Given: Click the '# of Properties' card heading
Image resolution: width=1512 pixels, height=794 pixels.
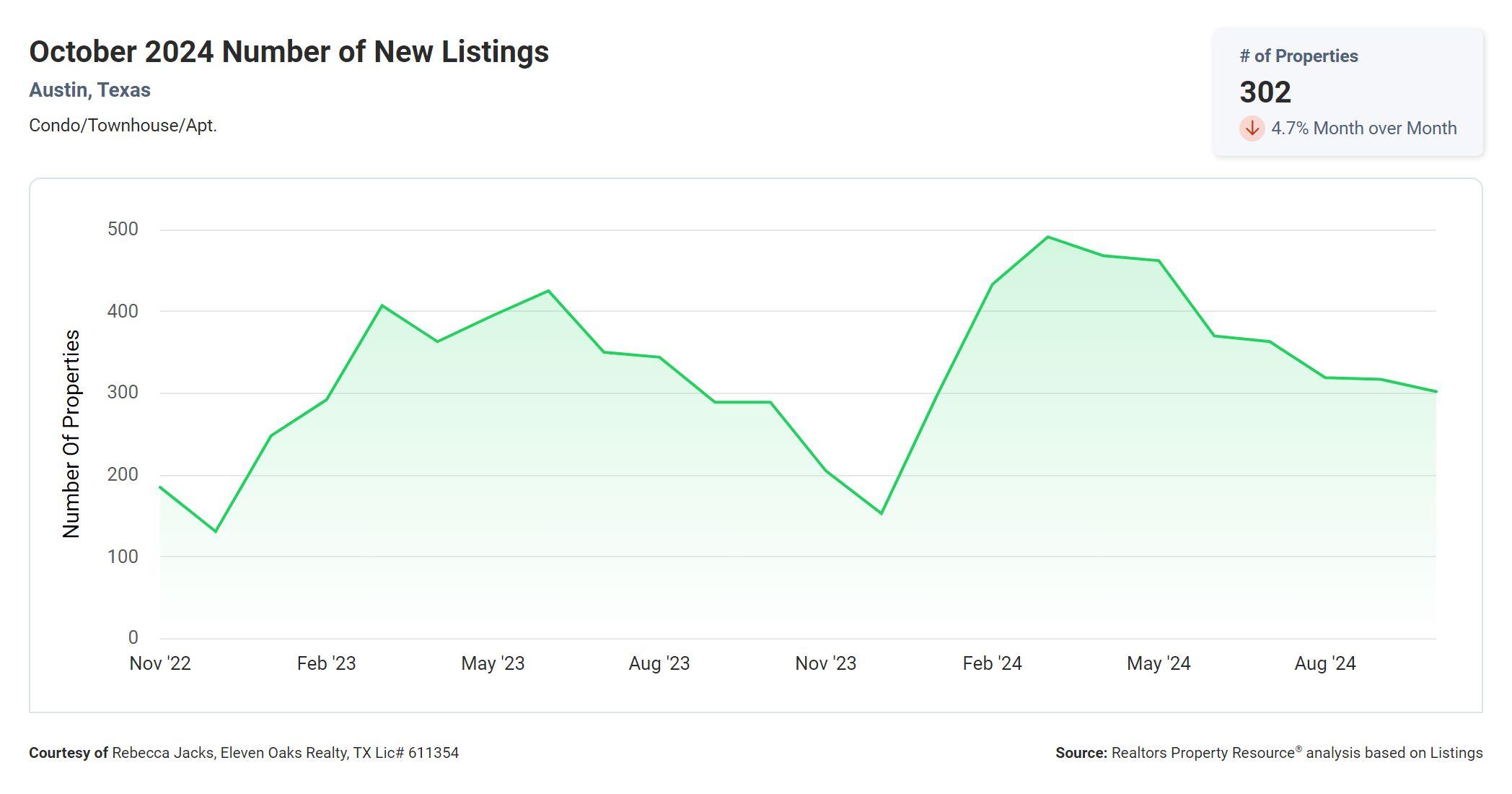Looking at the screenshot, I should tap(1298, 56).
